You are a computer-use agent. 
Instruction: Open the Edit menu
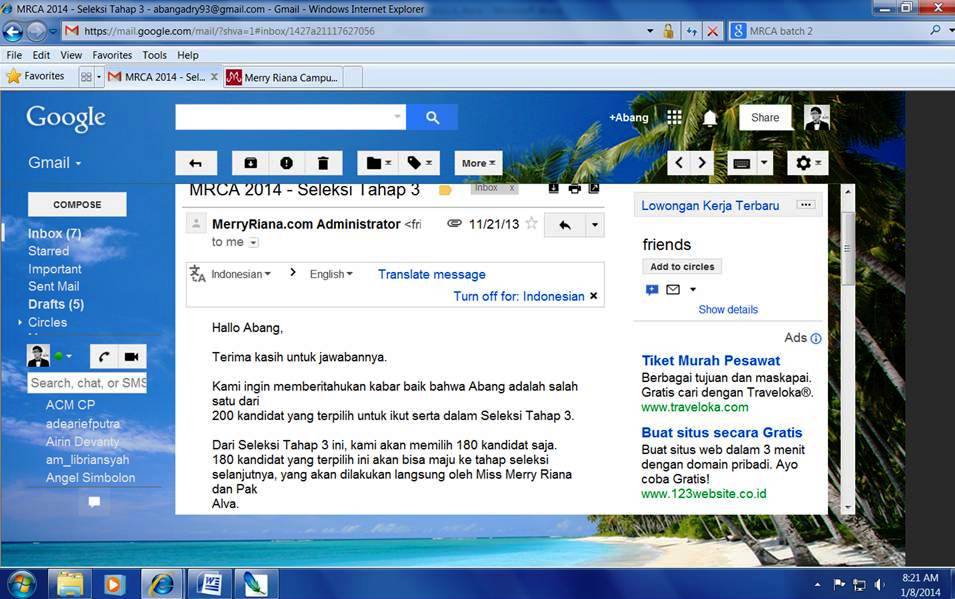[x=41, y=55]
